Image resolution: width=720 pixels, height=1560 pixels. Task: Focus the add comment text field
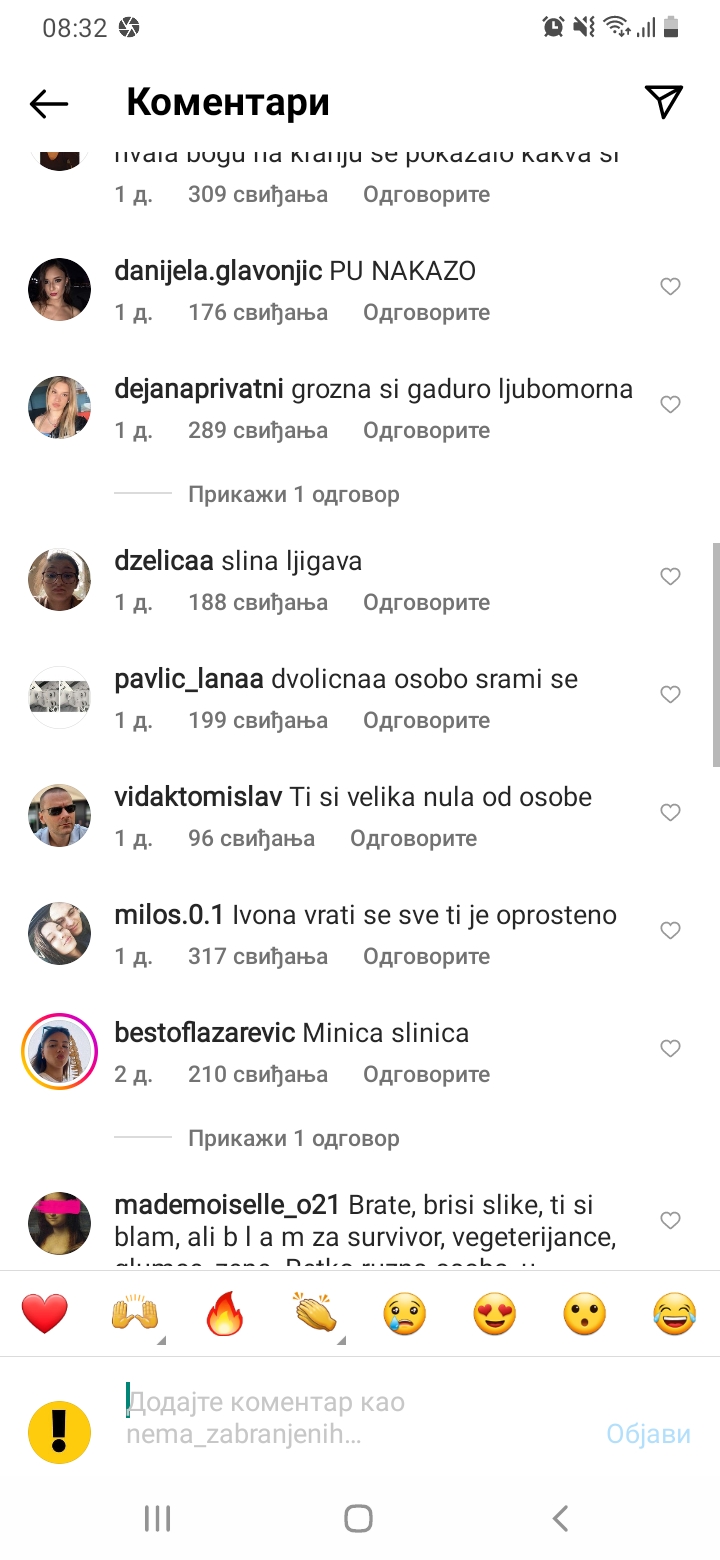click(x=355, y=1418)
